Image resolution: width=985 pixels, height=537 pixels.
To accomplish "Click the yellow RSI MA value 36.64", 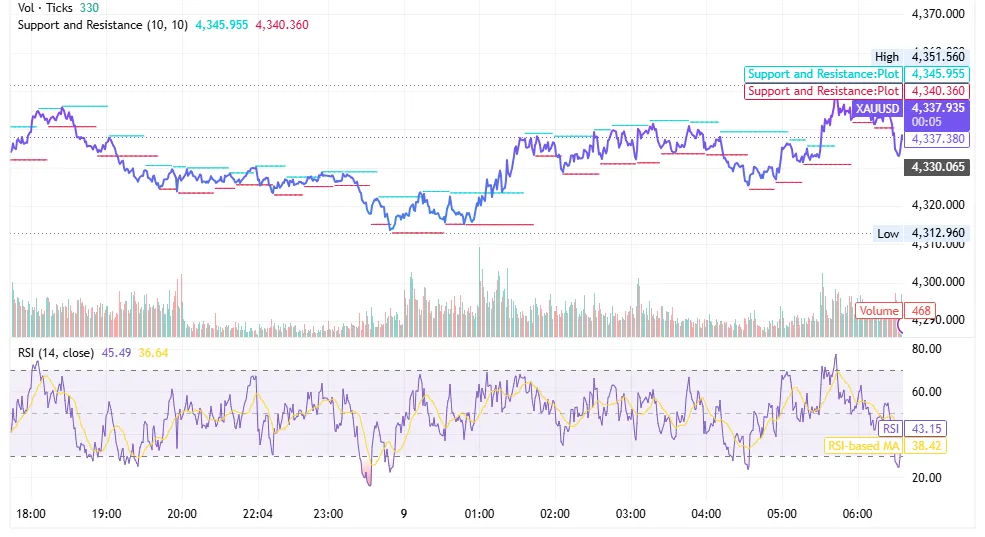I will point(153,353).
